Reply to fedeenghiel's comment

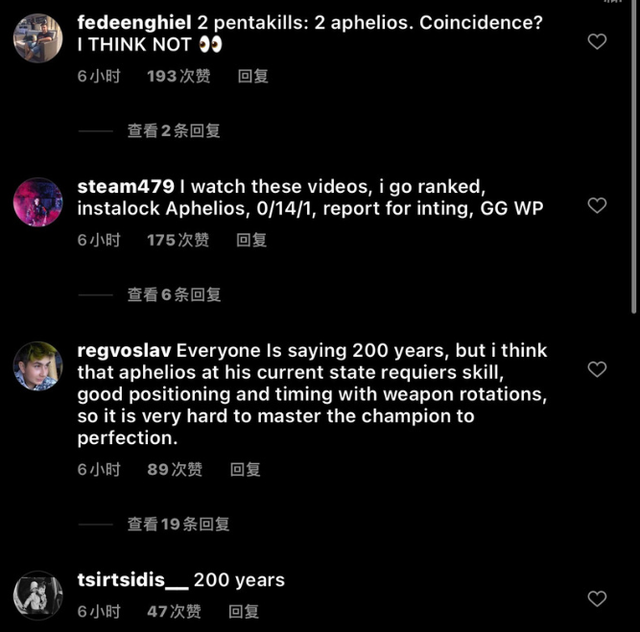tap(252, 76)
